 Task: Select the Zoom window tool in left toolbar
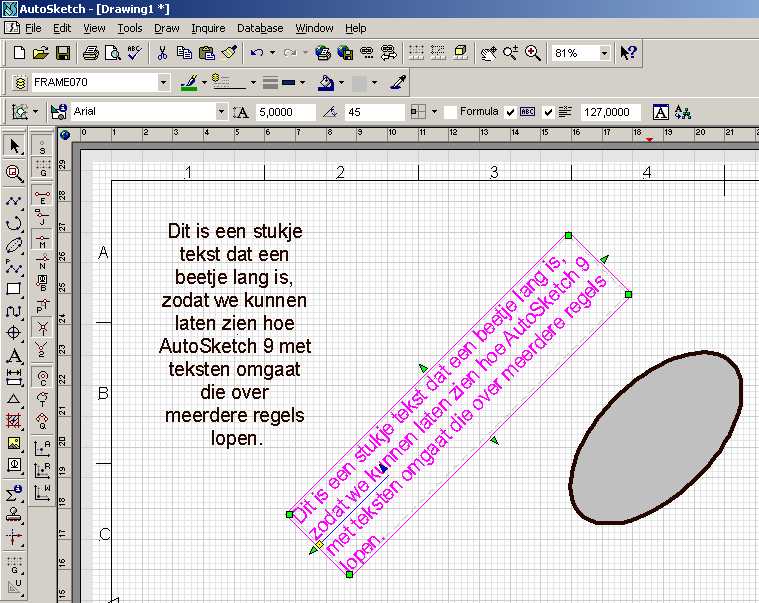coord(14,173)
